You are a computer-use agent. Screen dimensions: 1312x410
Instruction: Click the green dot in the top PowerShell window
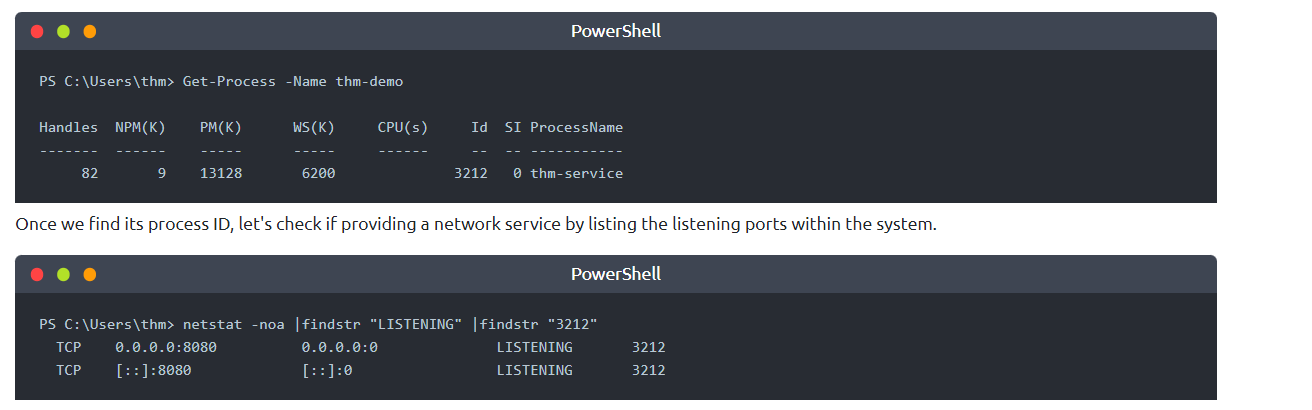coord(63,31)
